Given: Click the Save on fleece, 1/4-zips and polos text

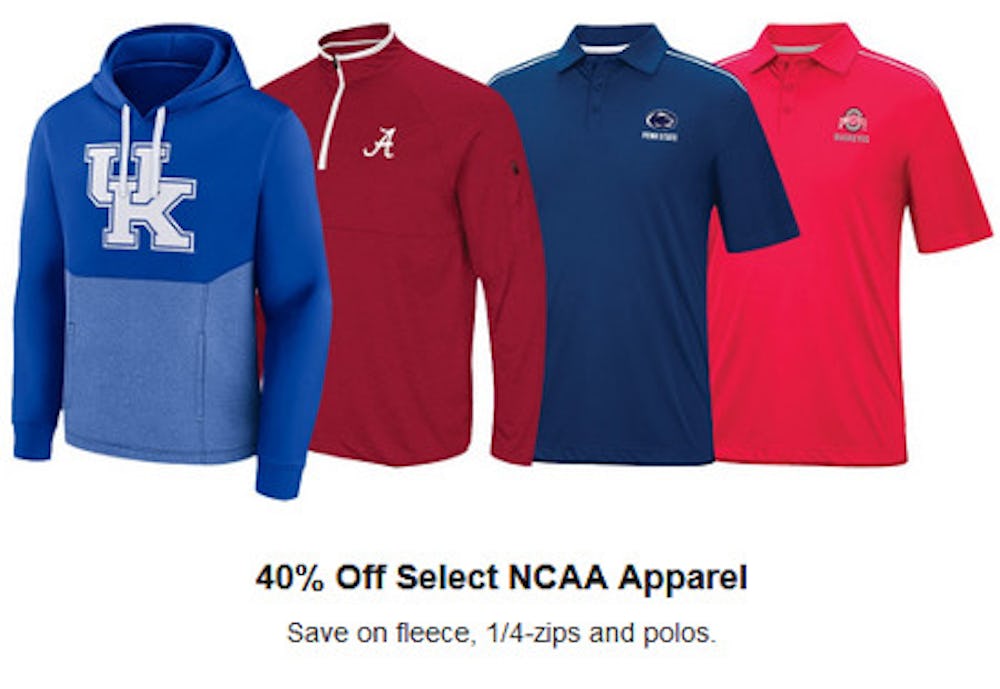Looking at the screenshot, I should (500, 633).
